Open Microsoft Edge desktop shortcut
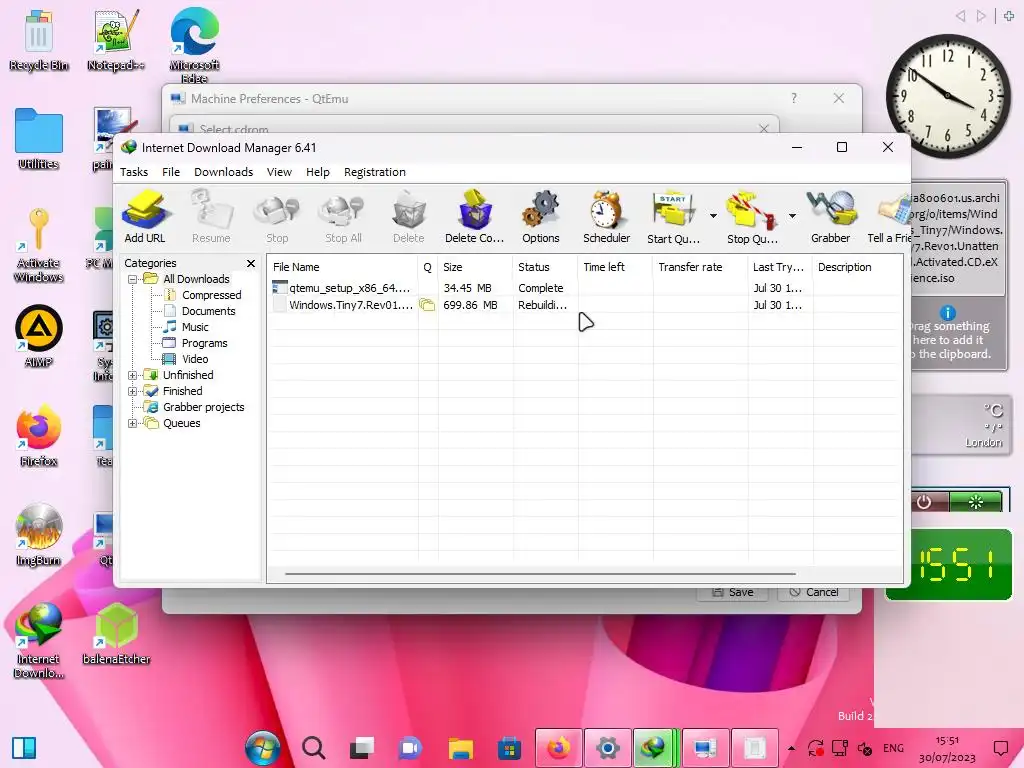The image size is (1024, 768). pyautogui.click(x=194, y=46)
